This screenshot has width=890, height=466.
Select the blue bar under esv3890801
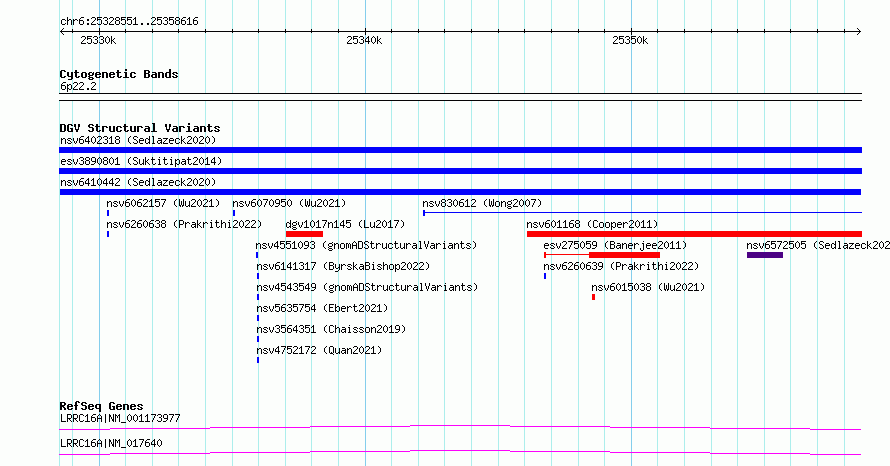pos(460,171)
